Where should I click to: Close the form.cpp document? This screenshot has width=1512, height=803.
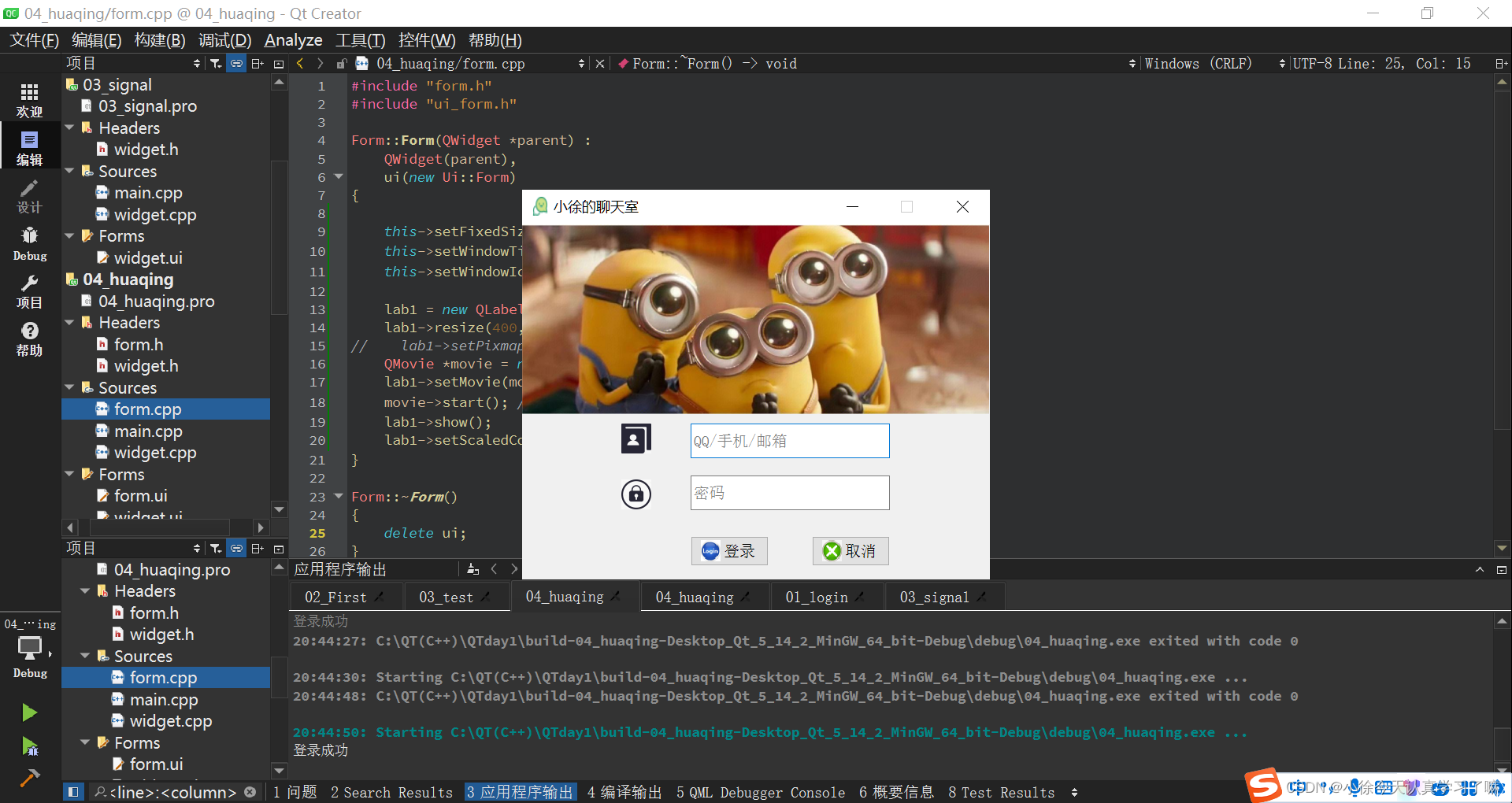click(600, 64)
